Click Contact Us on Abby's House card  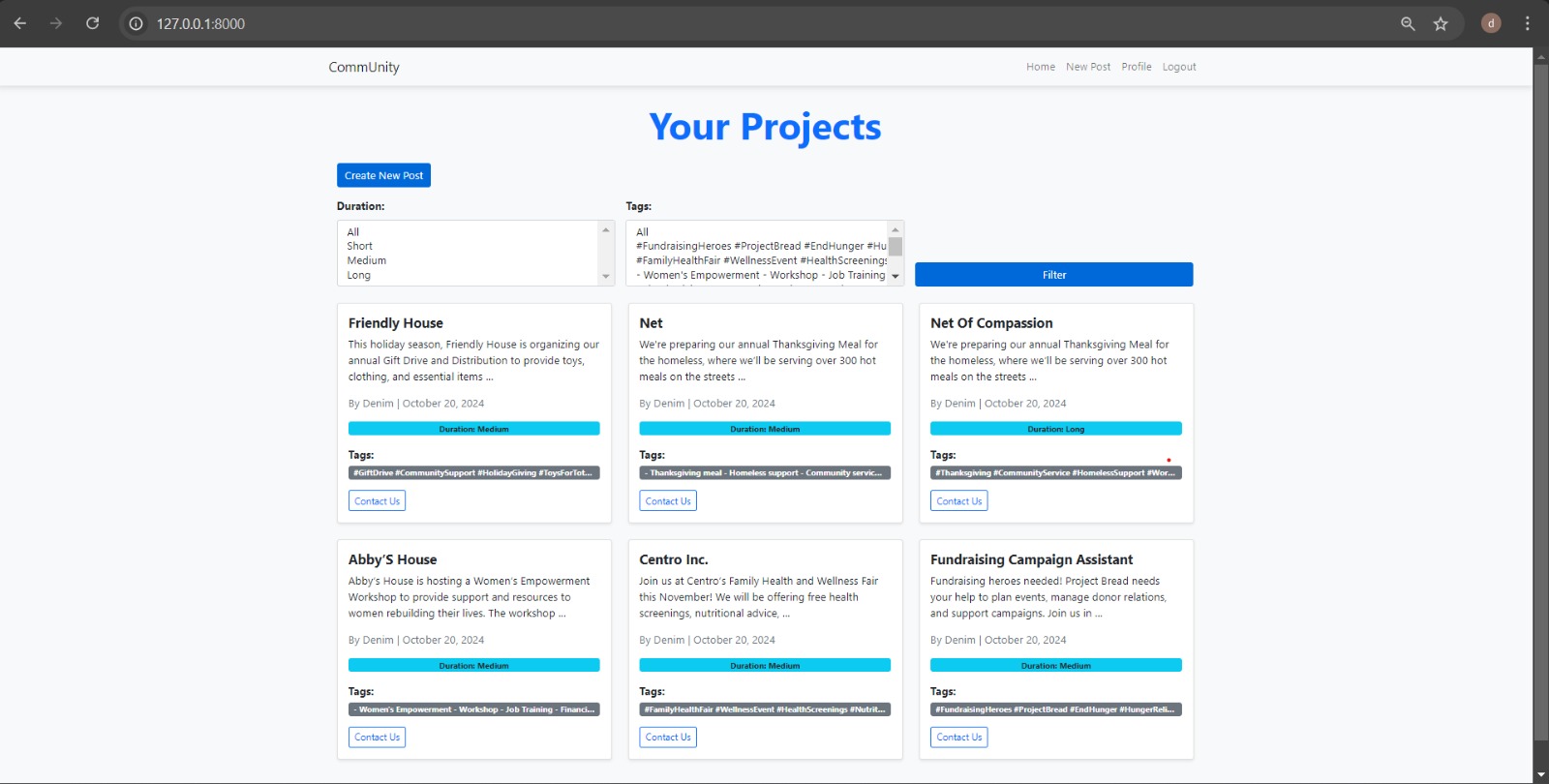click(377, 737)
